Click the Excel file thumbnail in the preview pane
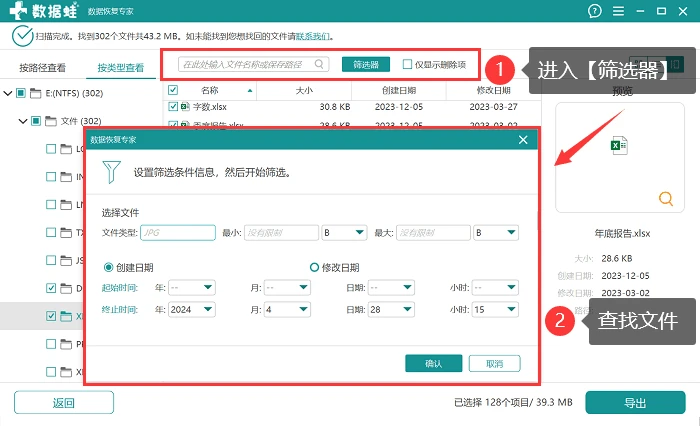 tap(619, 146)
